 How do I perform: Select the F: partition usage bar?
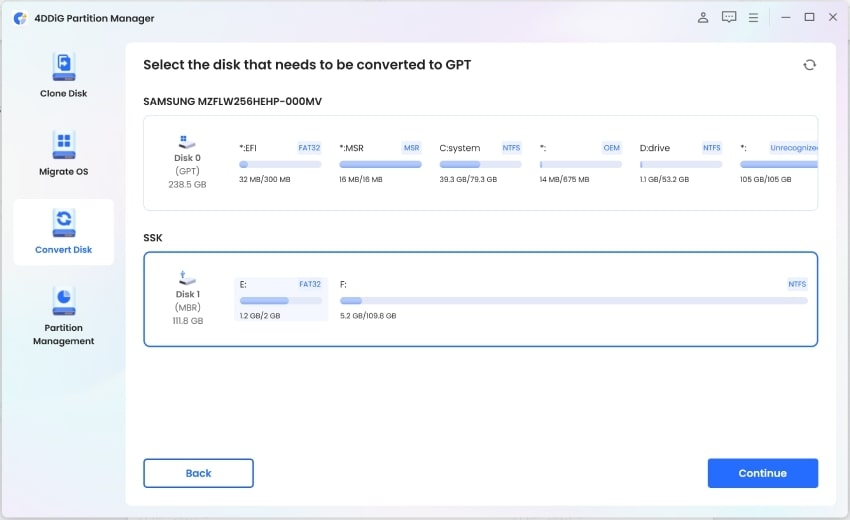click(574, 300)
